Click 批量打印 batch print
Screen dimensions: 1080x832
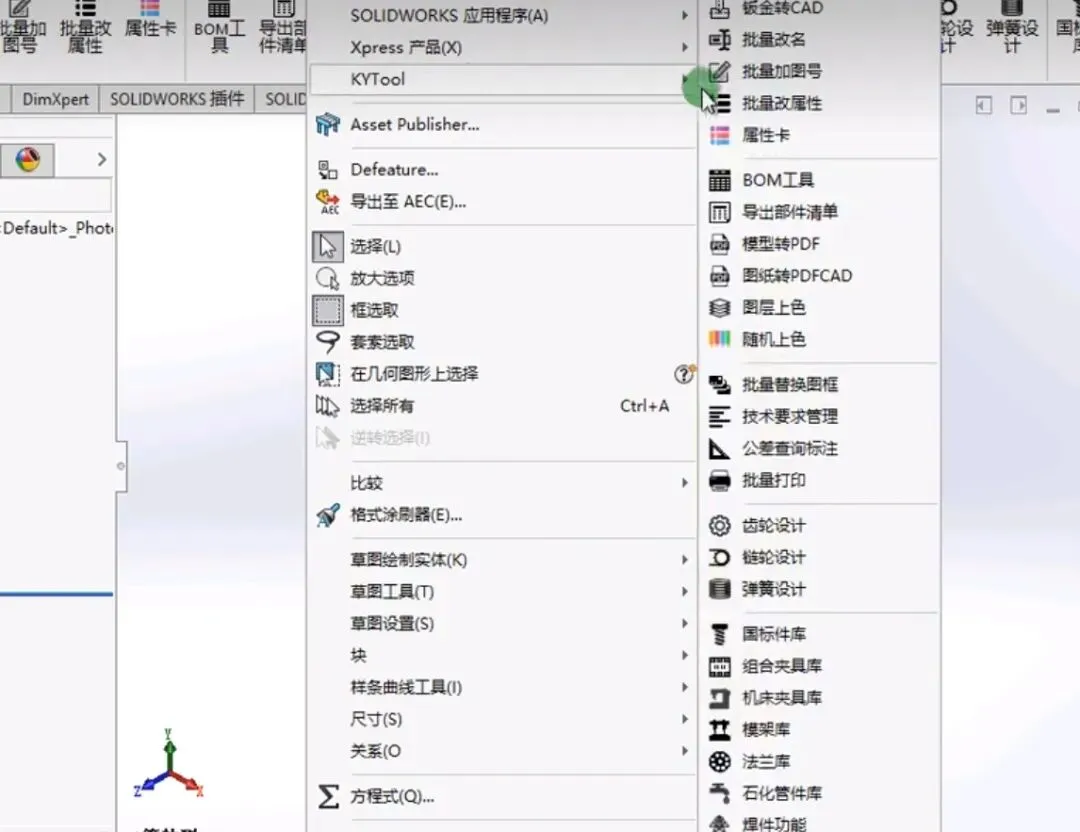tap(773, 480)
